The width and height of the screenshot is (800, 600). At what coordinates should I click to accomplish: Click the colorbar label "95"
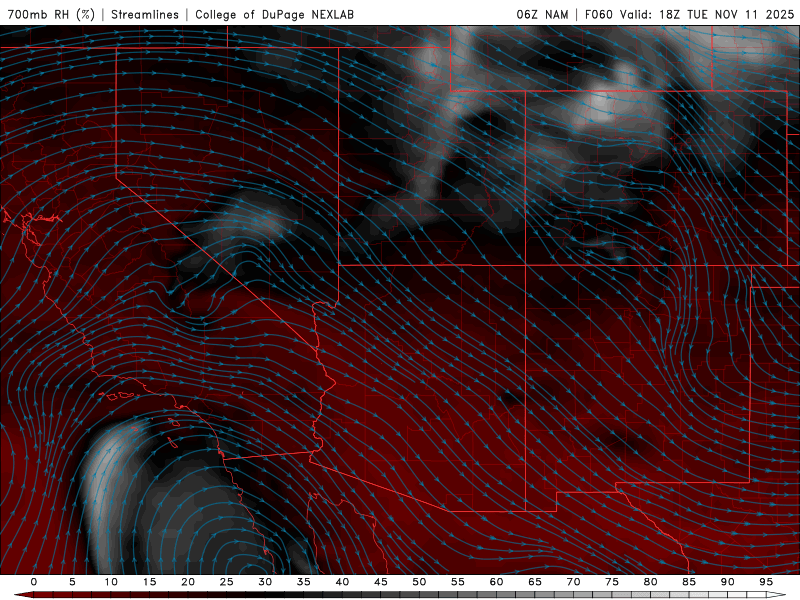pos(766,582)
